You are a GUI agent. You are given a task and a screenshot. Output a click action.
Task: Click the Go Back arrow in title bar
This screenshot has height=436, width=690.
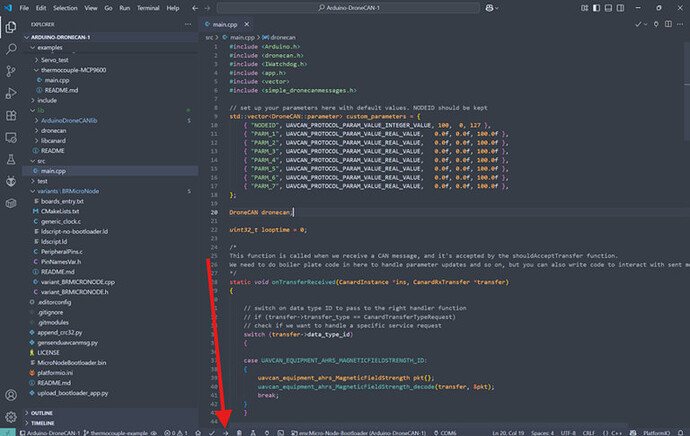(x=195, y=8)
